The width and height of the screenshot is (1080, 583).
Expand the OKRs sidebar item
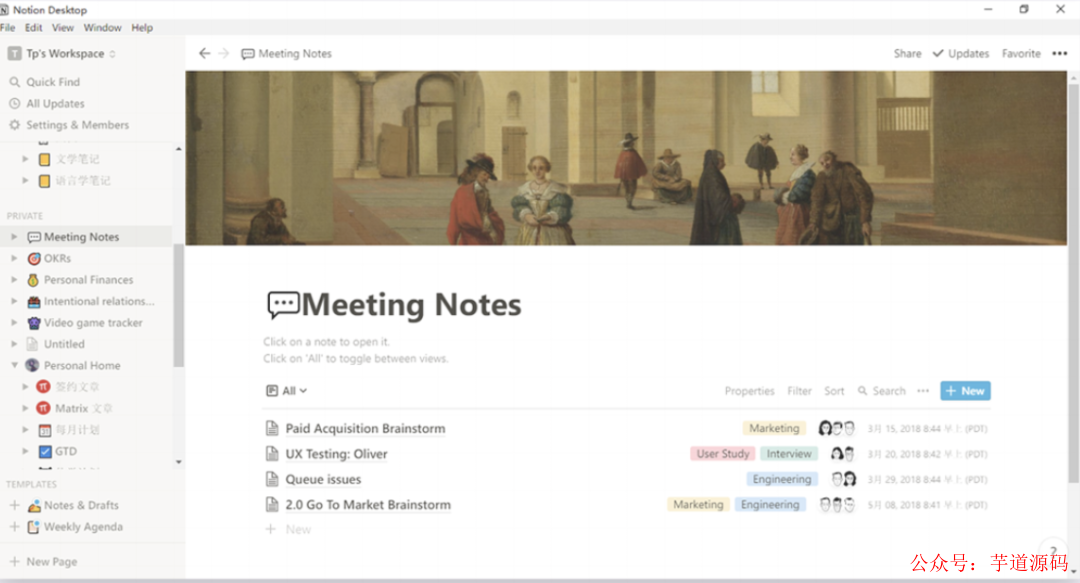14,258
